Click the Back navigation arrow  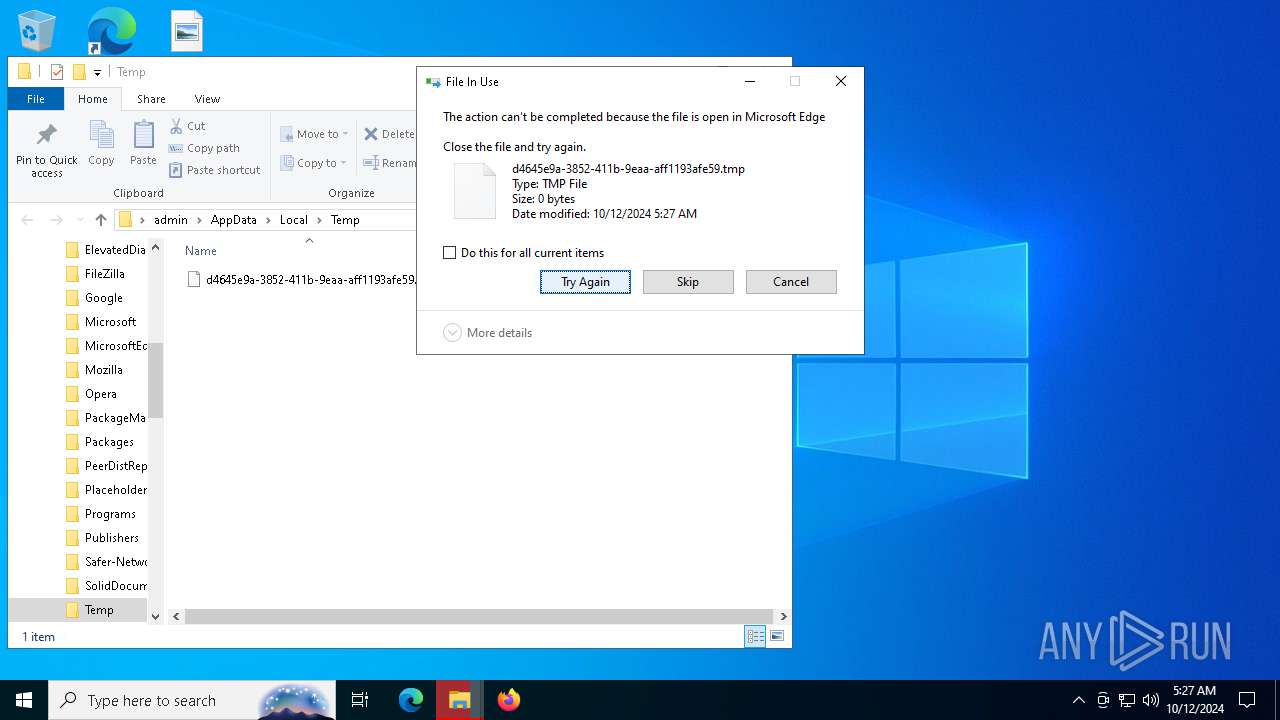tap(27, 220)
